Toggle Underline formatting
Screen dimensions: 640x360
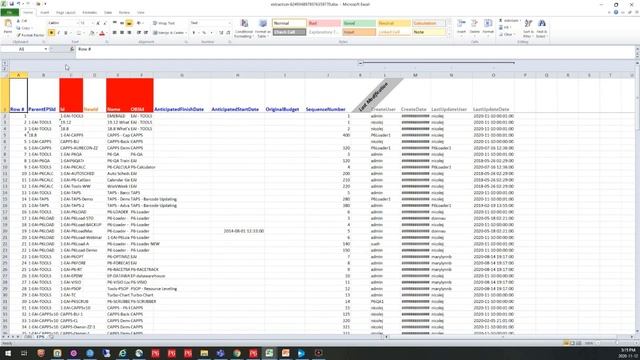66,33
